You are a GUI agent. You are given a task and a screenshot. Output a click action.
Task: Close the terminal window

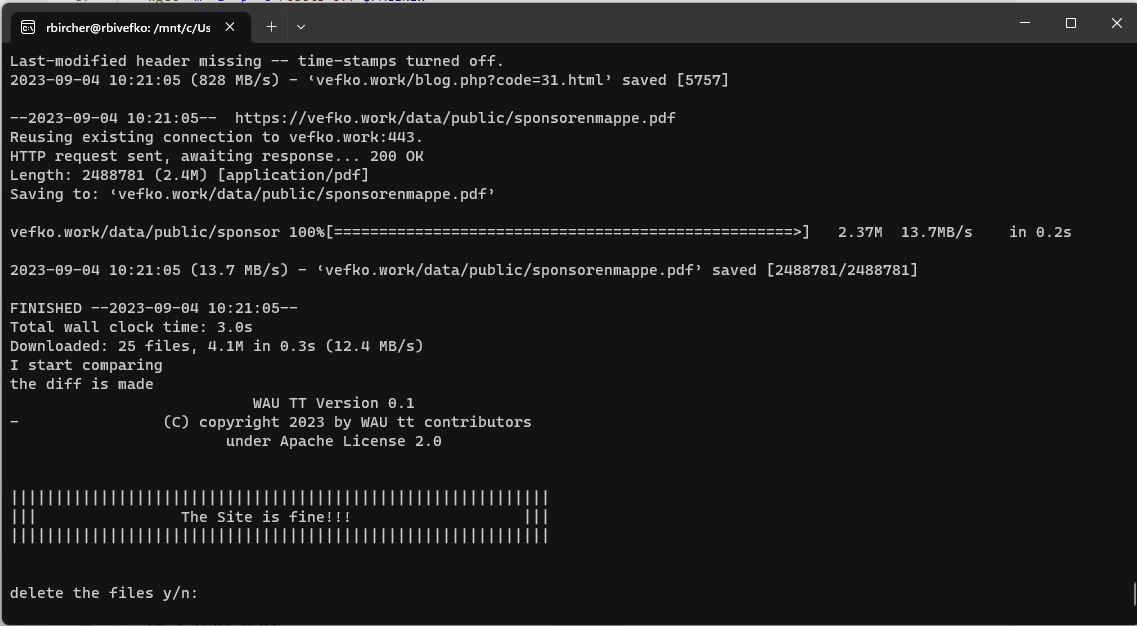[1117, 23]
